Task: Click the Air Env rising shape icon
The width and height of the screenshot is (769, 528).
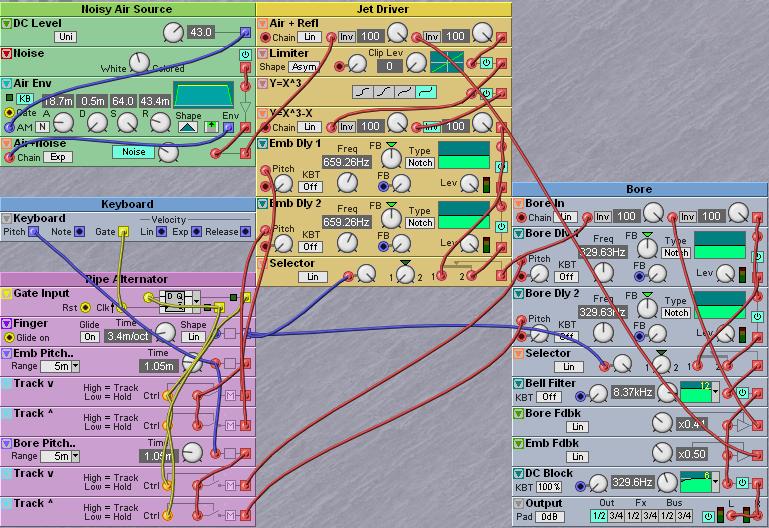Action: (x=188, y=127)
